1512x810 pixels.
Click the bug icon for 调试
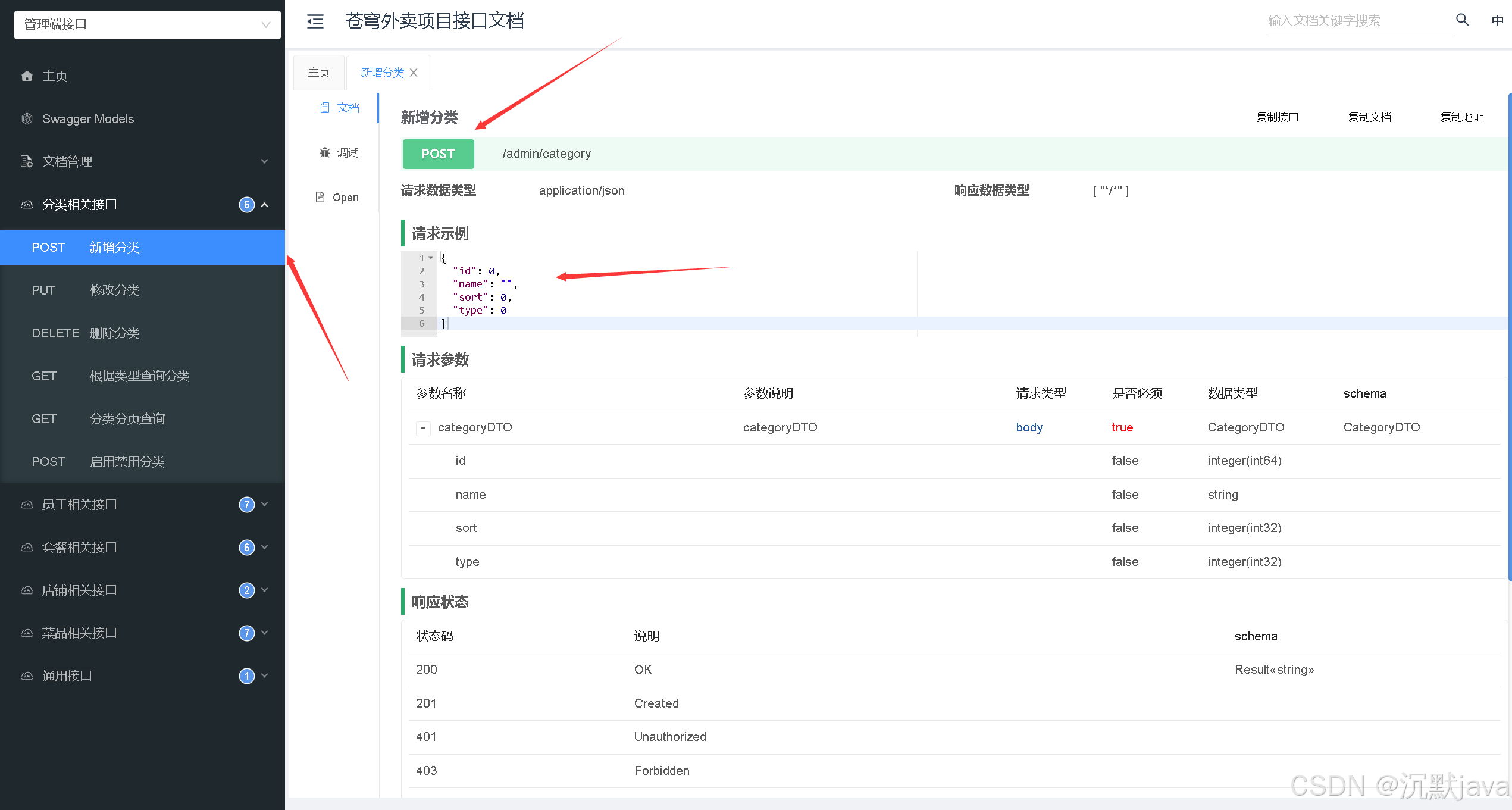click(325, 153)
